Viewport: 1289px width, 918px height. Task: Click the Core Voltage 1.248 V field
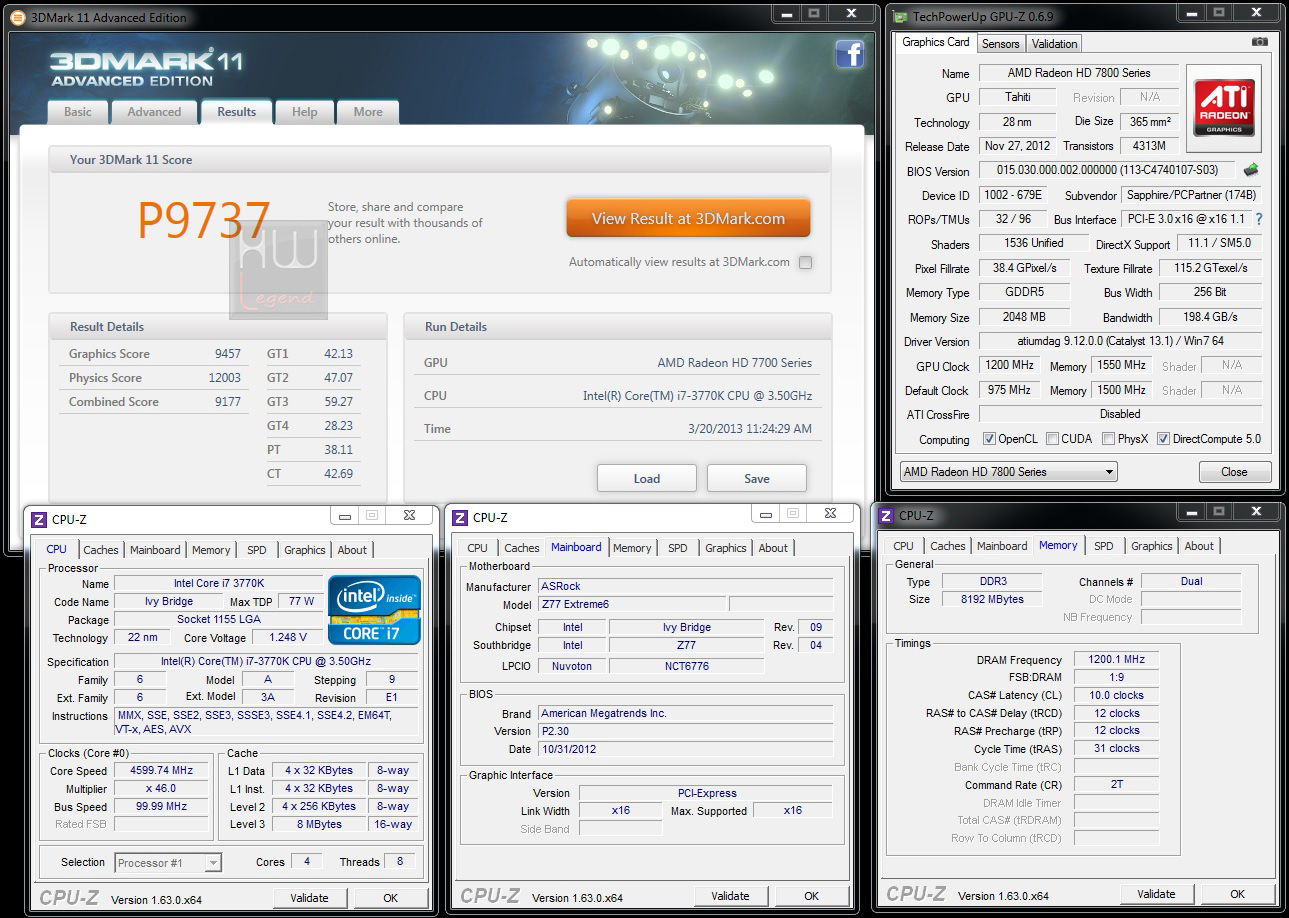288,637
